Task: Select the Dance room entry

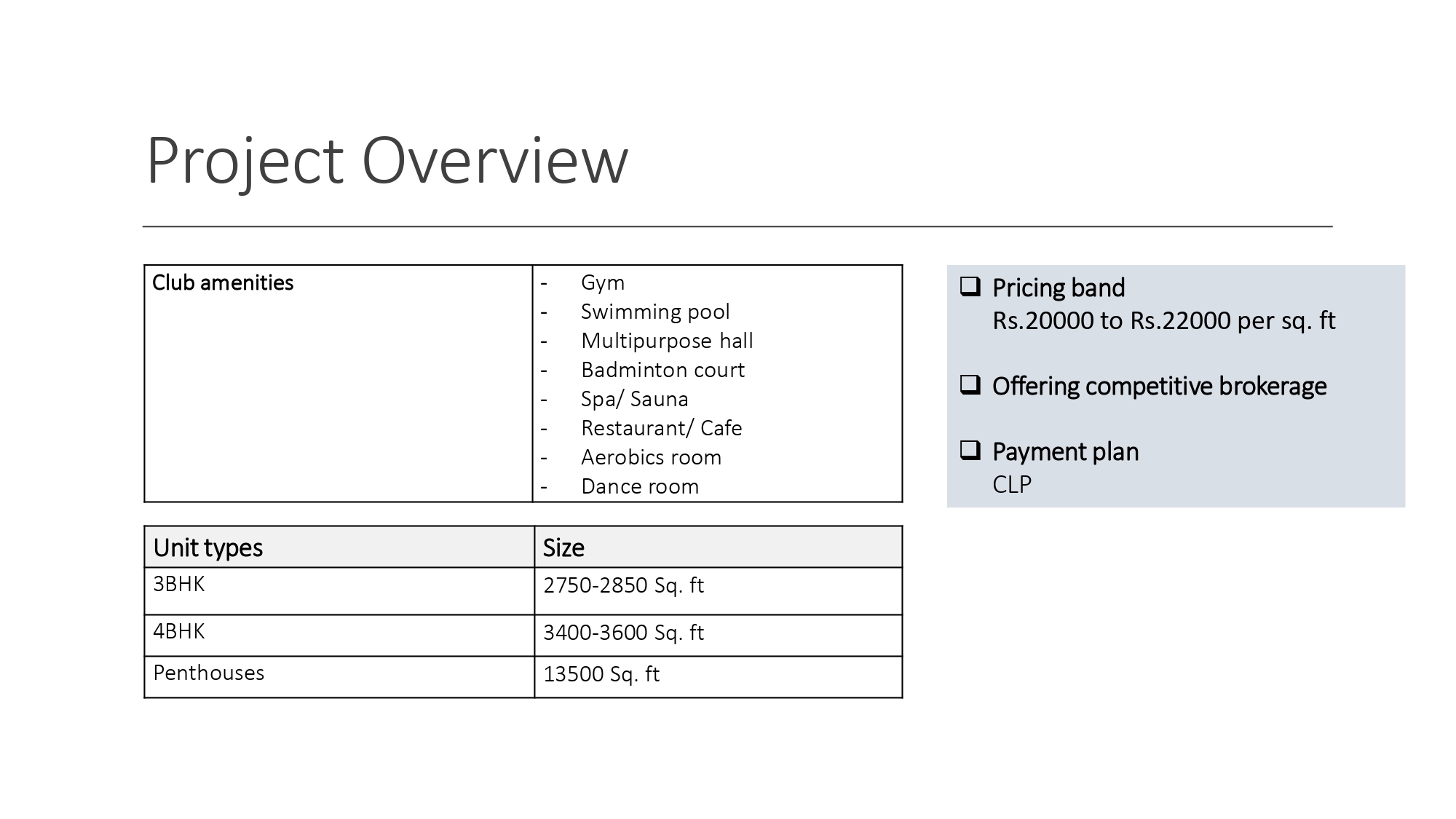Action: 639,486
